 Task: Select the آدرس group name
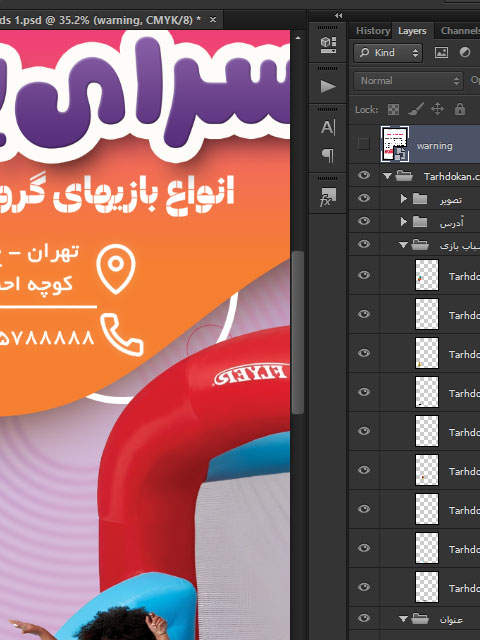click(451, 223)
